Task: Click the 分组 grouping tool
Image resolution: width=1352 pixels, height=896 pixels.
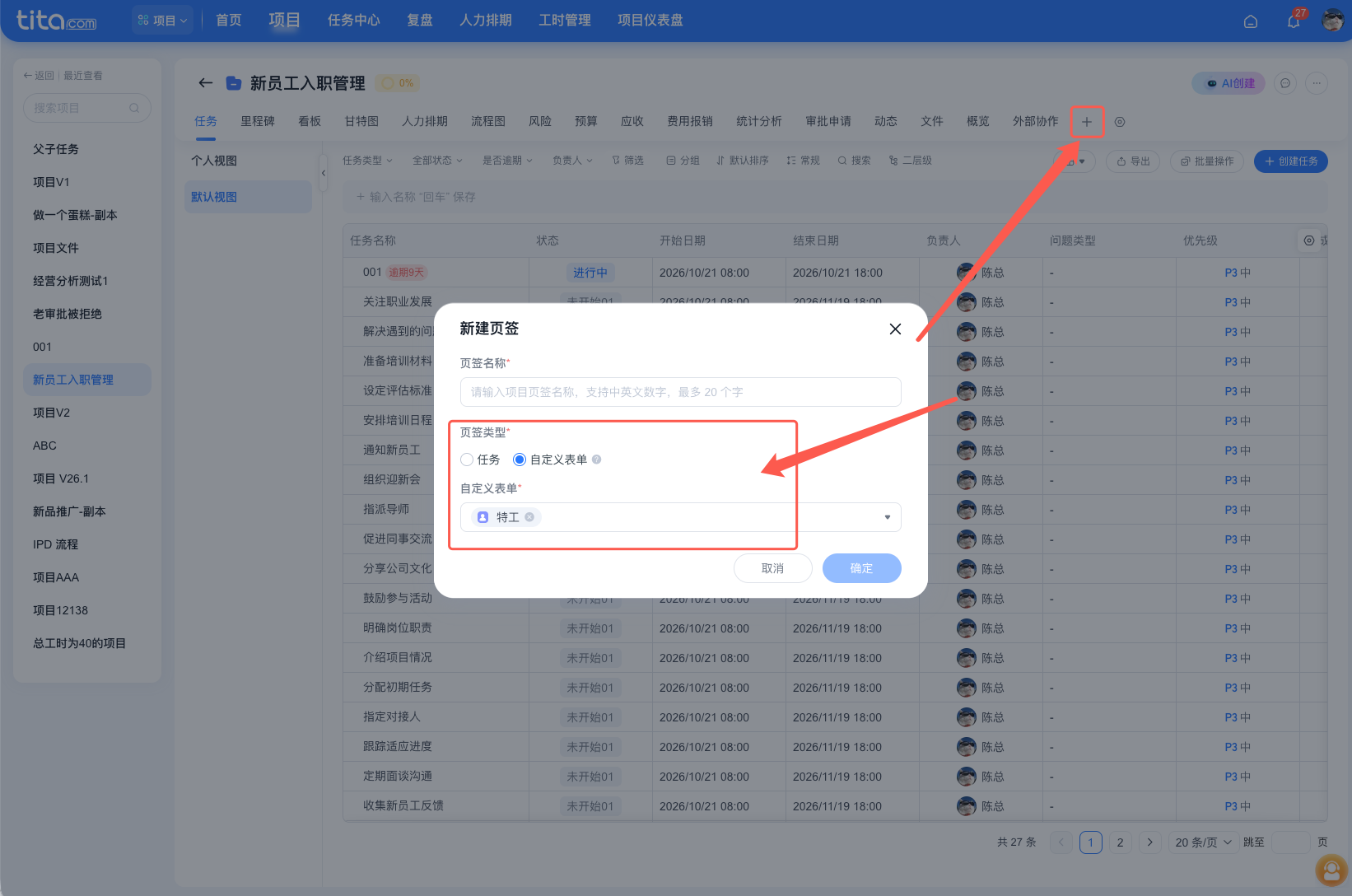Action: click(683, 161)
